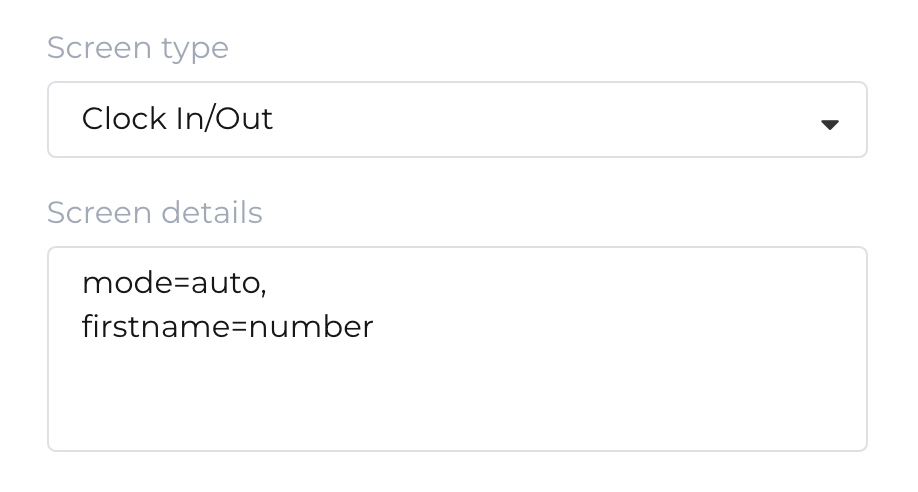Place cursor after the word number

coord(374,327)
